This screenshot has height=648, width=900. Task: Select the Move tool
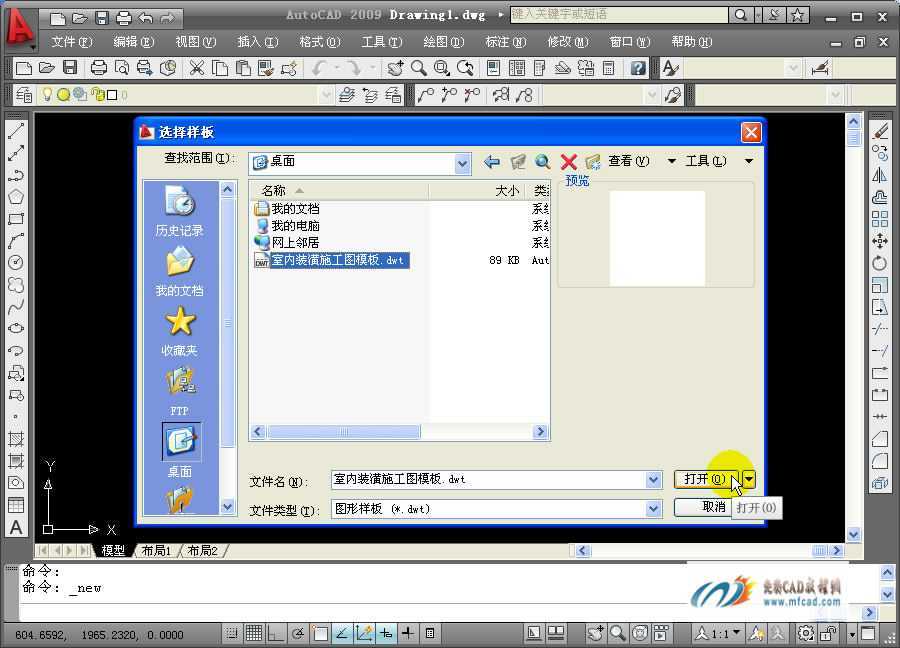click(x=880, y=241)
